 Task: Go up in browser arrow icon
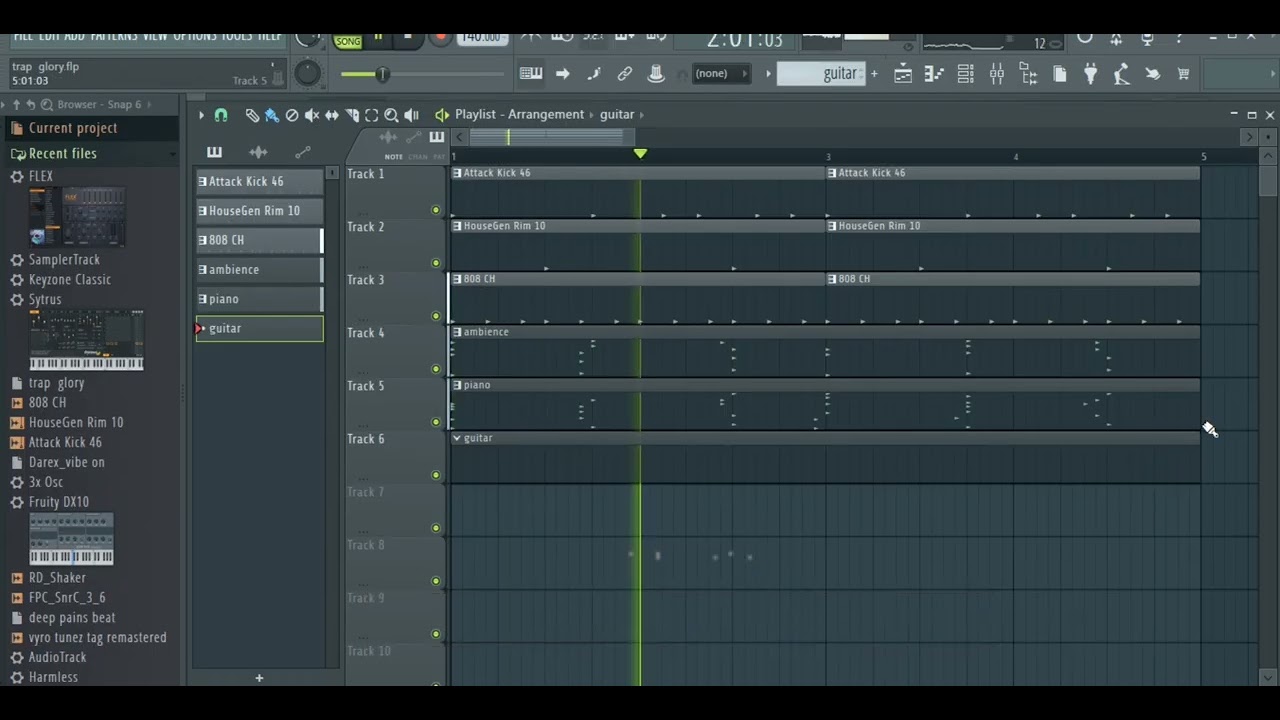pyautogui.click(x=16, y=104)
